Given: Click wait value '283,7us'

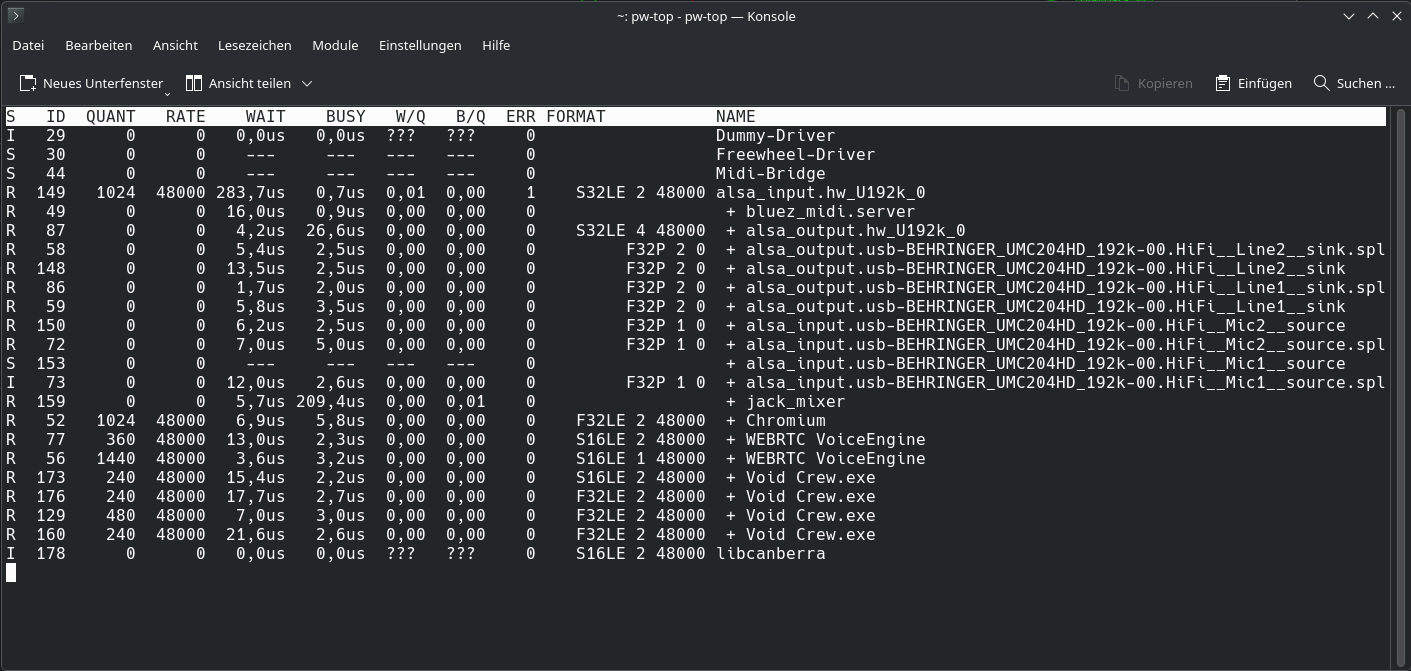Looking at the screenshot, I should pos(251,192).
